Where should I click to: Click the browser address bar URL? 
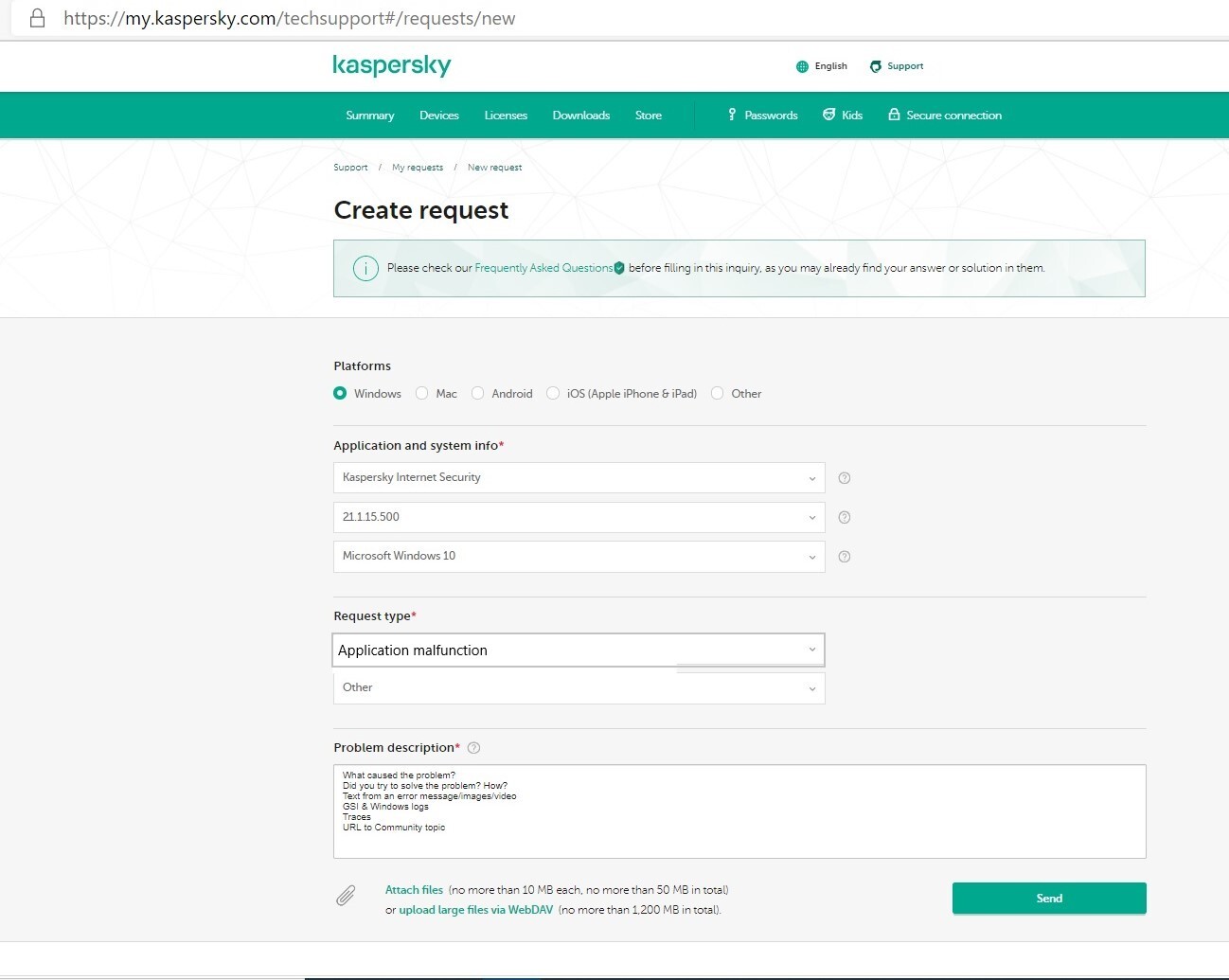290,18
